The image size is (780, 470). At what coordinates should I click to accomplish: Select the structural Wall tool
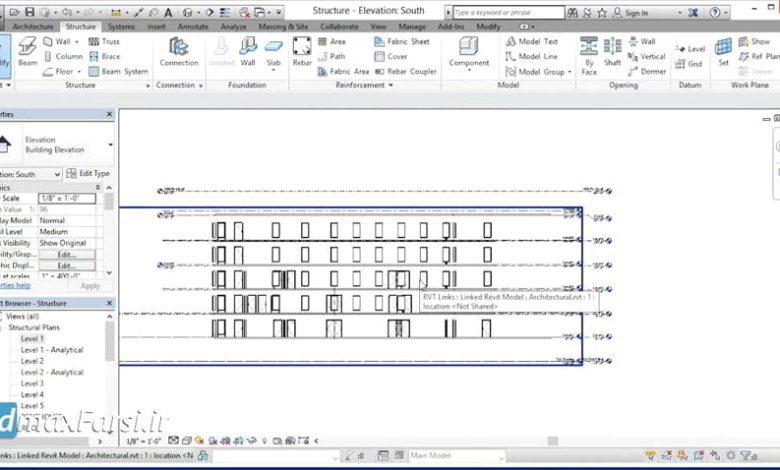tap(60, 41)
